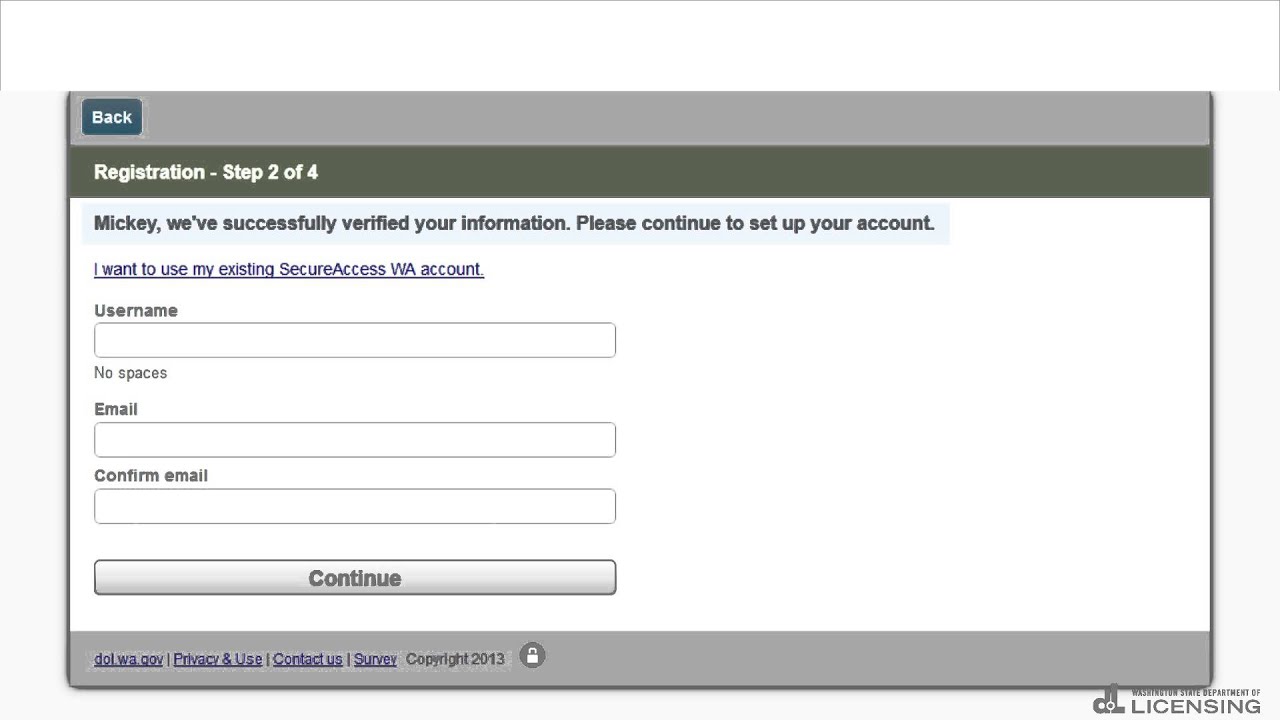Select the Confirm email input field
The height and width of the screenshot is (720, 1280).
click(x=355, y=506)
